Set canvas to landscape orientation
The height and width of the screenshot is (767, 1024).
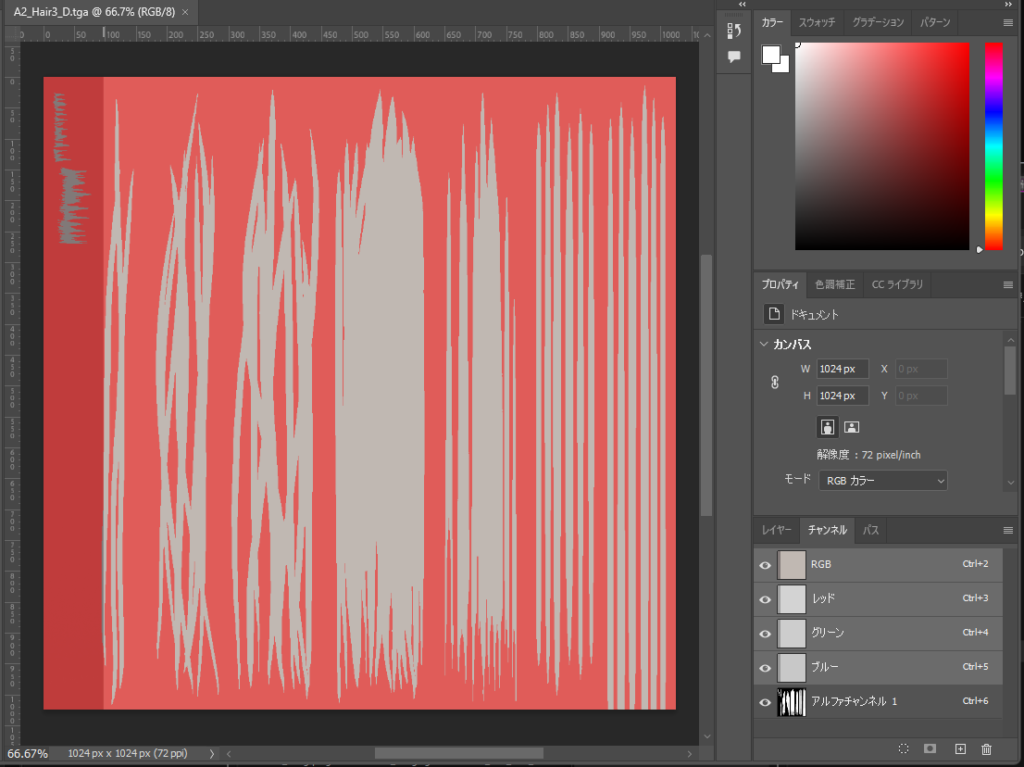(851, 427)
